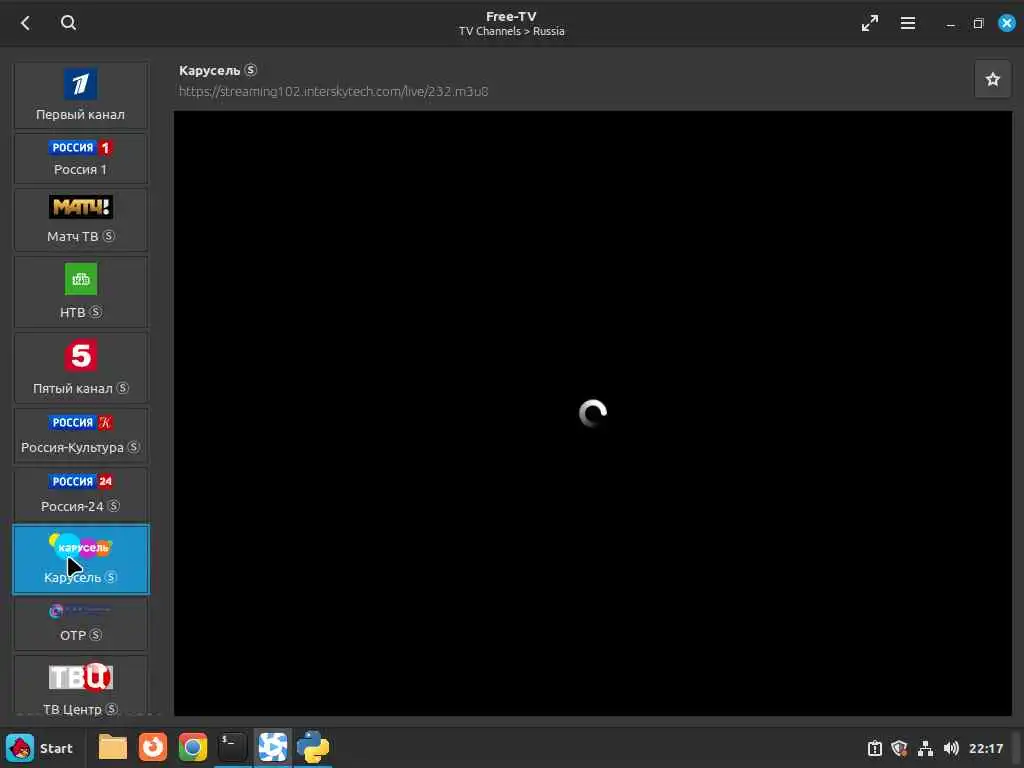Restore the Free-TV window size

click(978, 24)
